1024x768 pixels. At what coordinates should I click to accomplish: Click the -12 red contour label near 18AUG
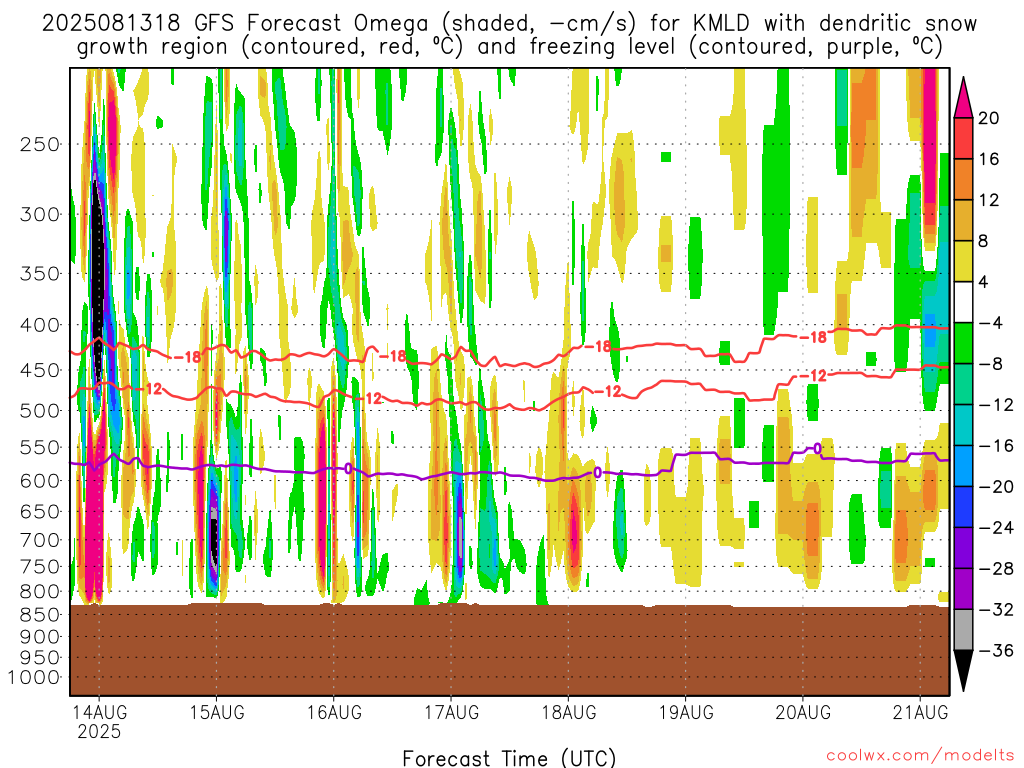pyautogui.click(x=607, y=391)
